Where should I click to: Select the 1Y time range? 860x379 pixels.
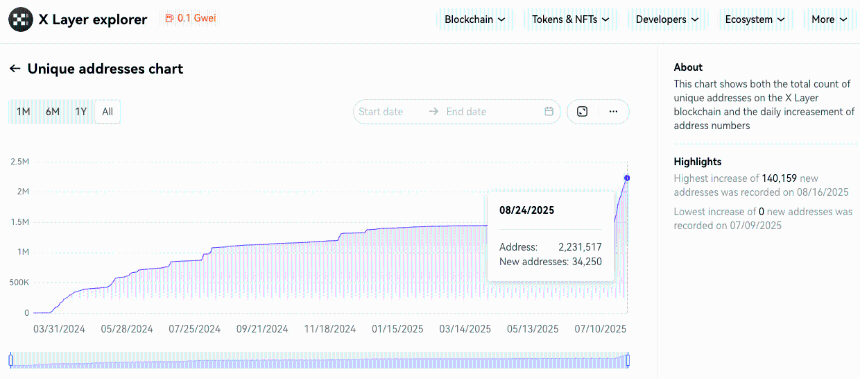coord(81,111)
